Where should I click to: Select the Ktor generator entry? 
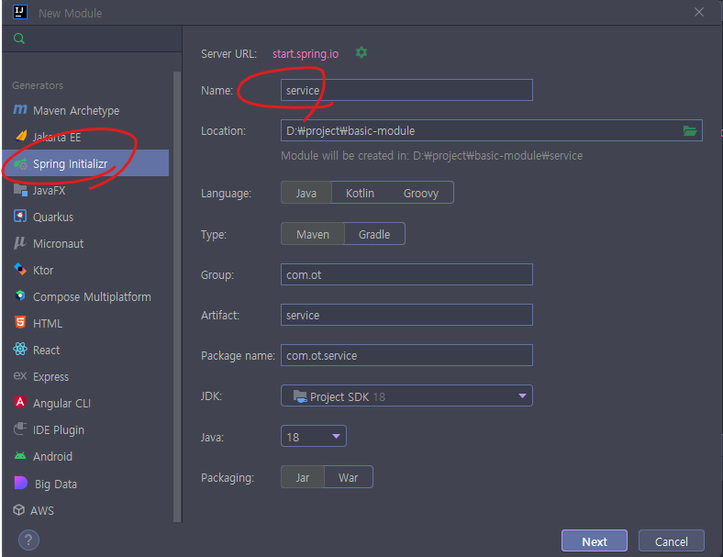86,270
